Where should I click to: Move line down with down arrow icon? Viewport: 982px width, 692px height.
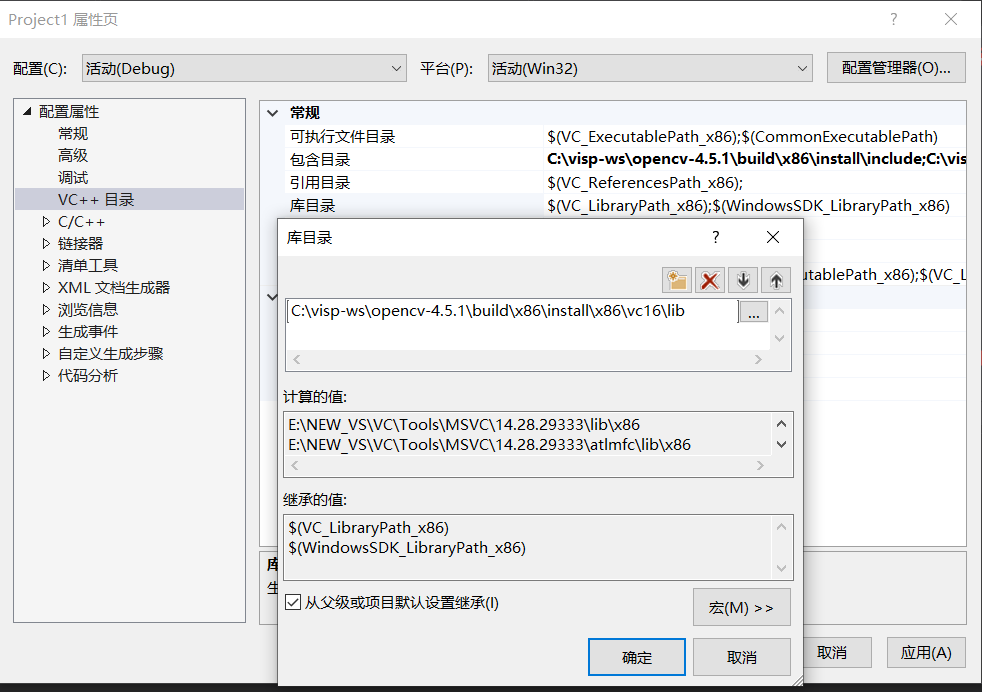point(743,281)
